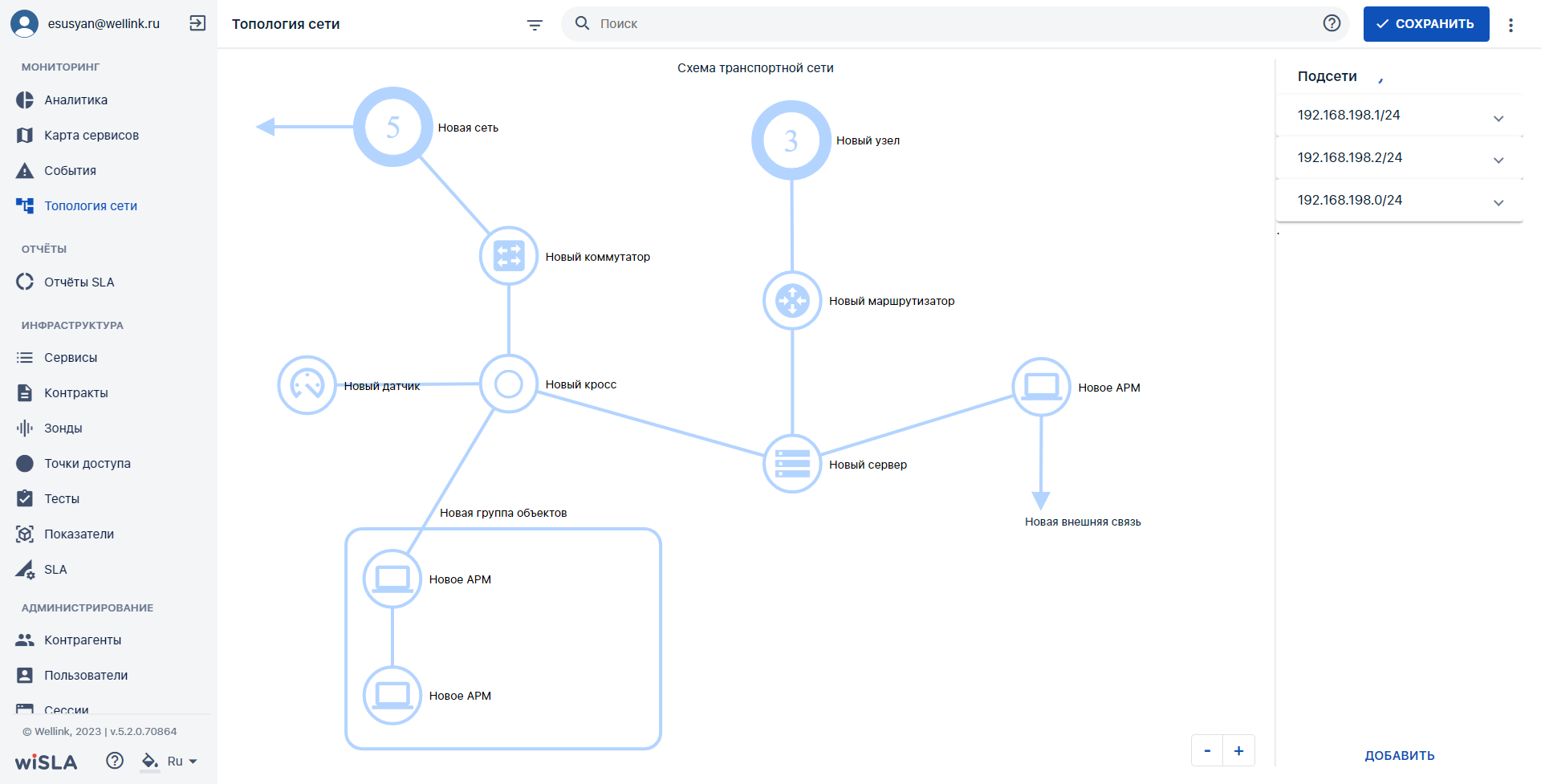Click the edit pencil beside Подсети
The image size is (1541, 784).
[x=1380, y=79]
